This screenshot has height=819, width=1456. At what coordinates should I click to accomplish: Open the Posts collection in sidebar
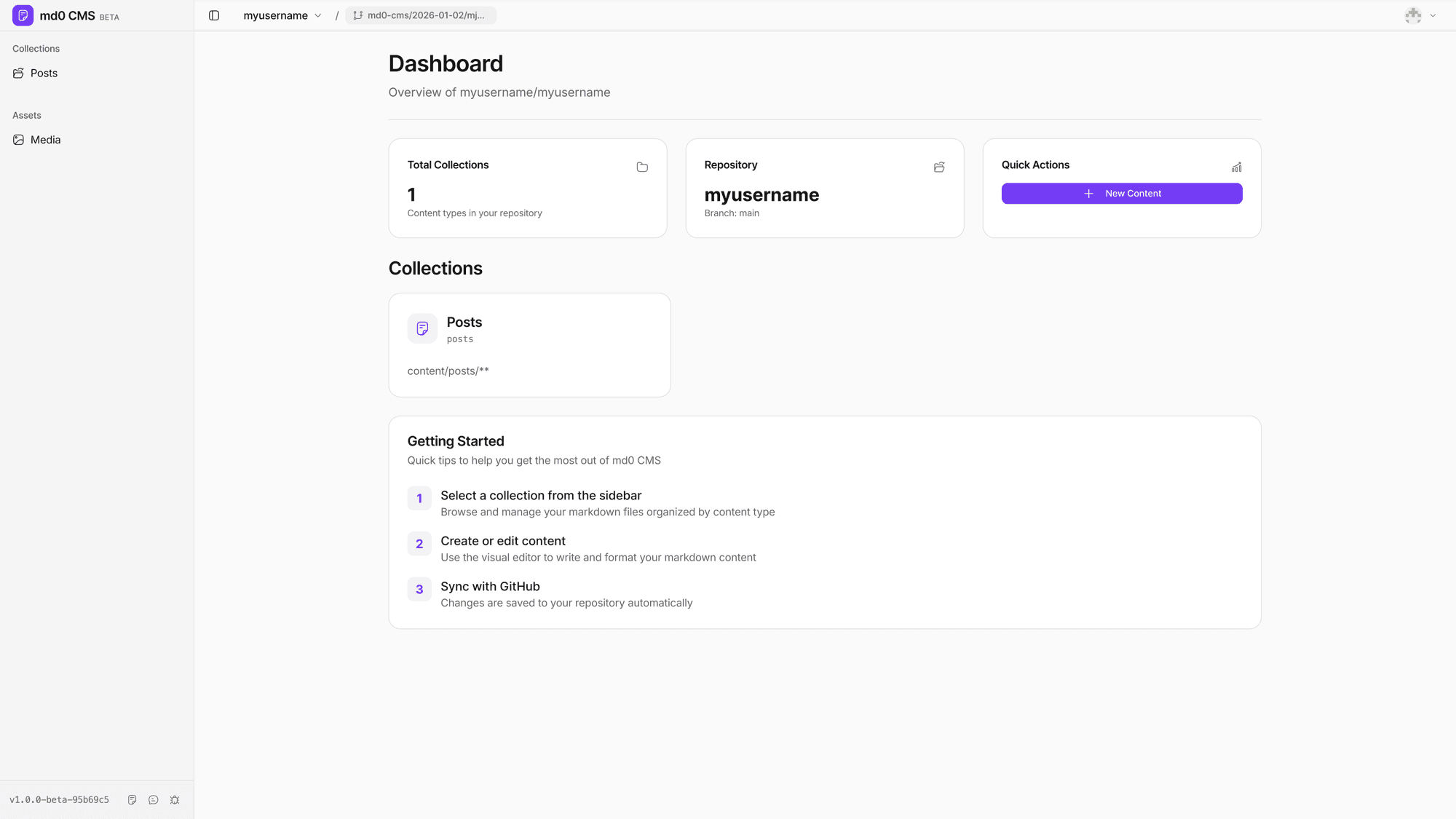pyautogui.click(x=97, y=73)
